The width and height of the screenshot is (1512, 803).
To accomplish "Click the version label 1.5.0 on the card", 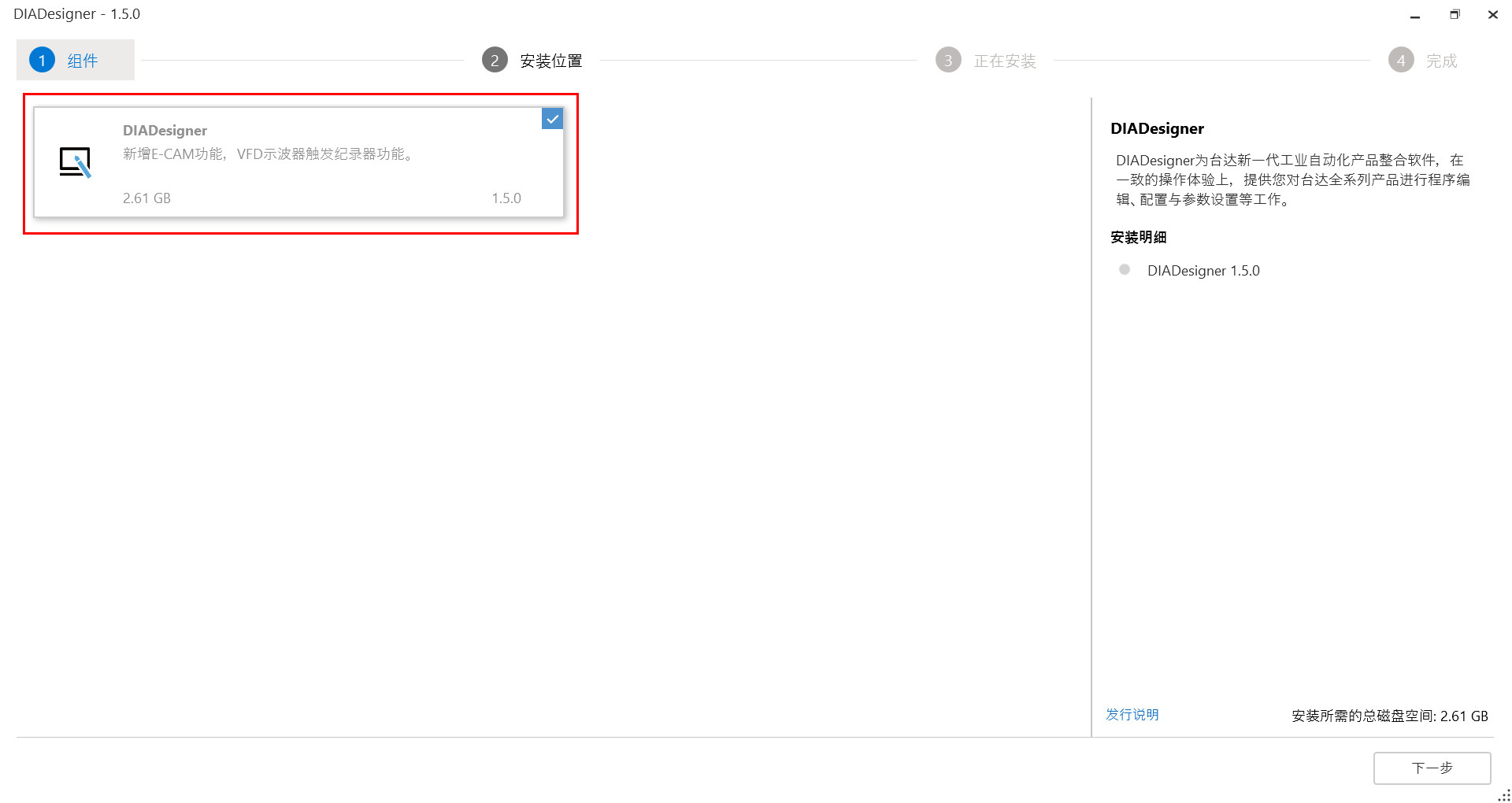I will (x=506, y=198).
